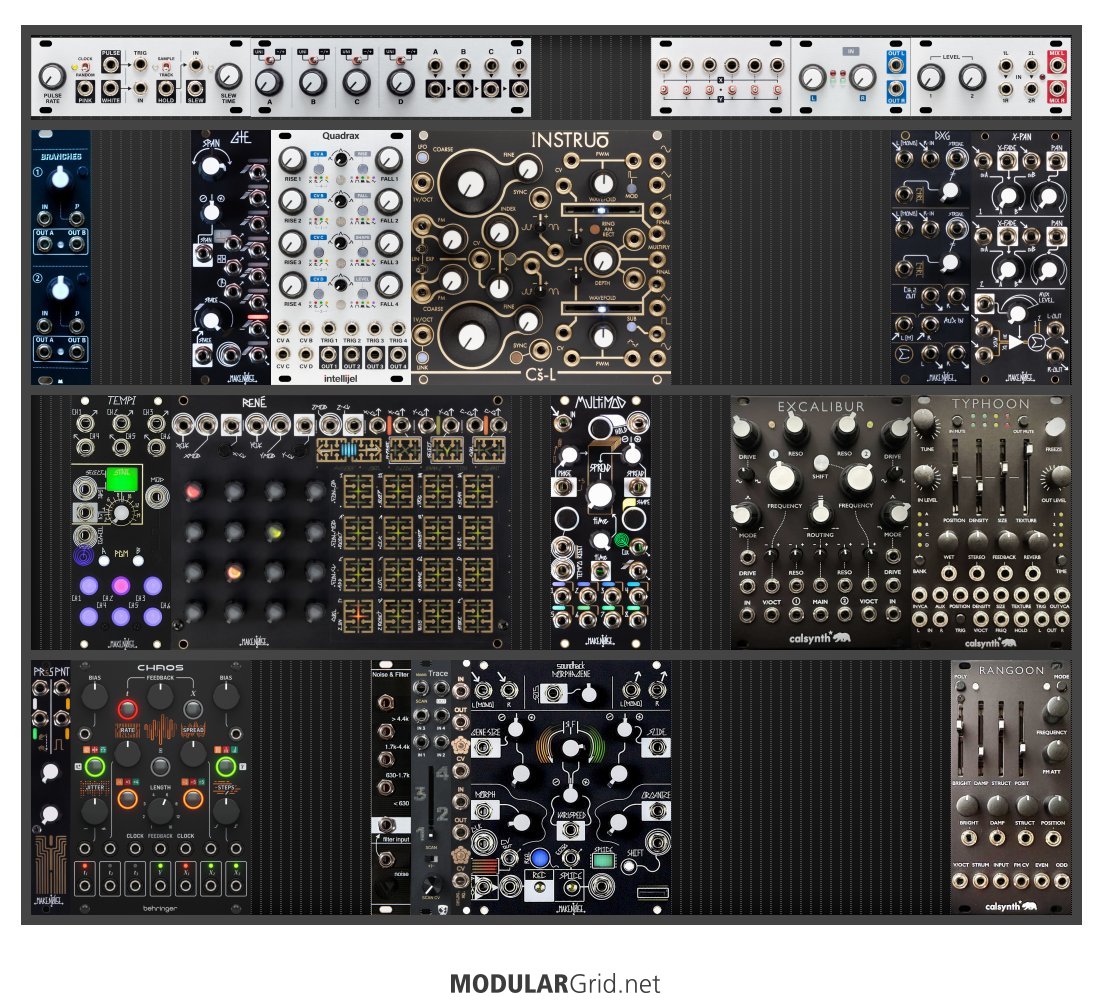Select the MULTIMOD module title
Screen dimensions: 1112x1005
coord(600,402)
